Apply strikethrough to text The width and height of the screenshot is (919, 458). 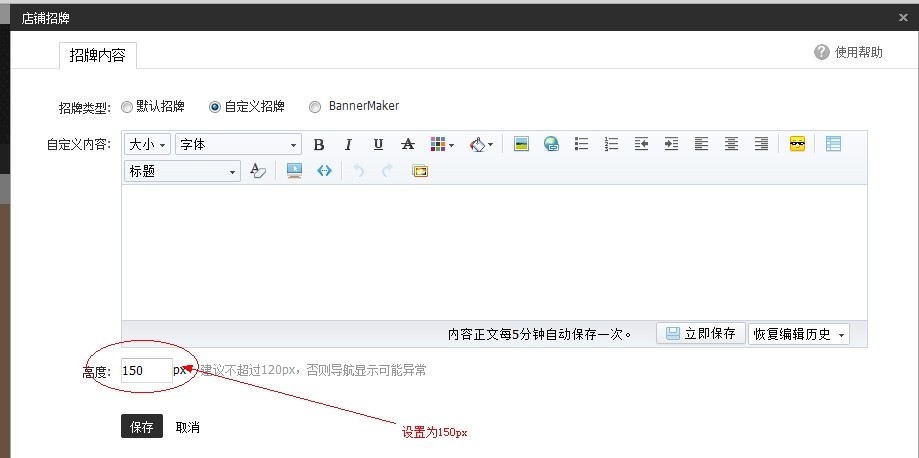click(407, 144)
